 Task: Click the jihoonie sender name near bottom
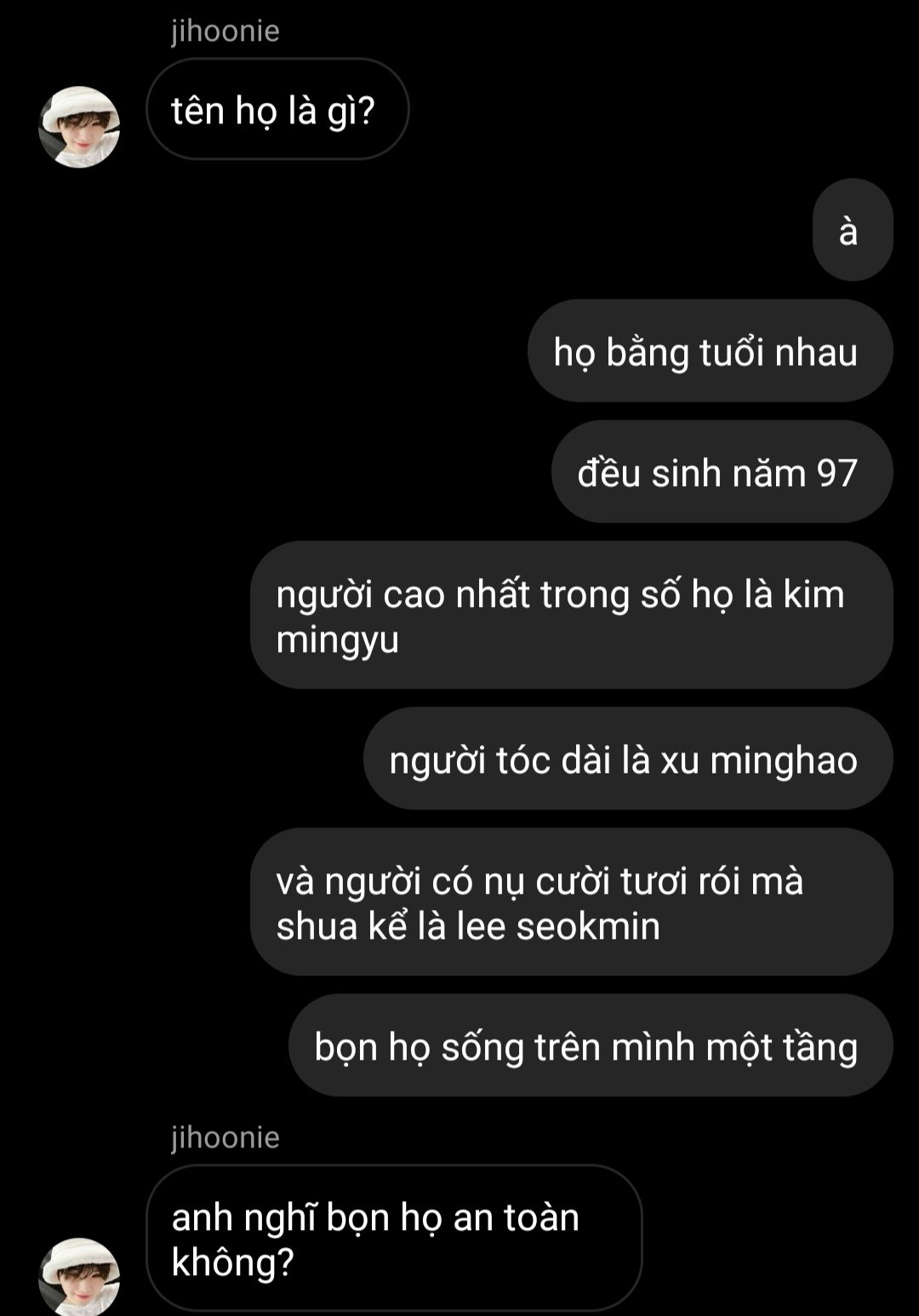(x=225, y=1137)
